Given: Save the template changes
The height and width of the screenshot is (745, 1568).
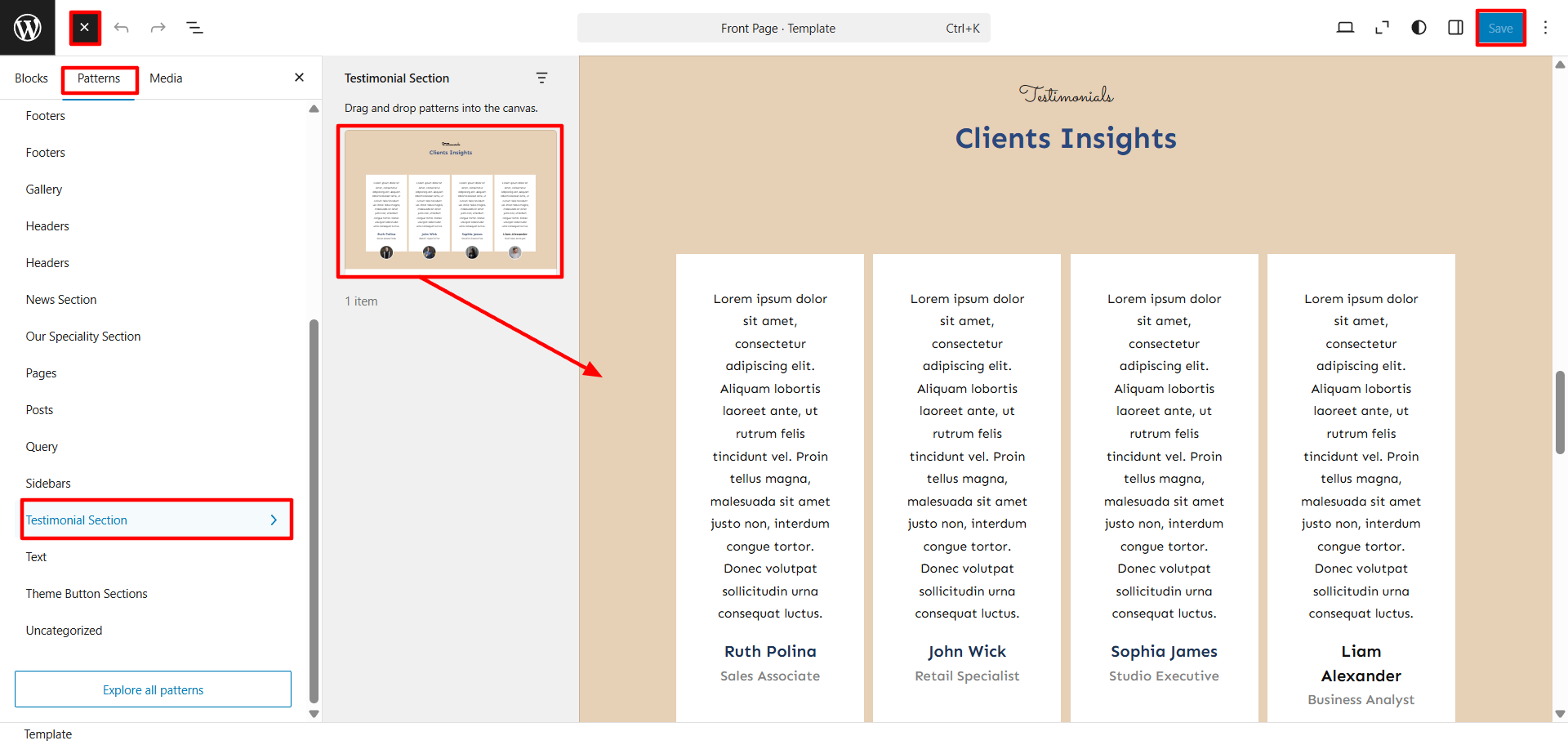Looking at the screenshot, I should tap(1500, 28).
